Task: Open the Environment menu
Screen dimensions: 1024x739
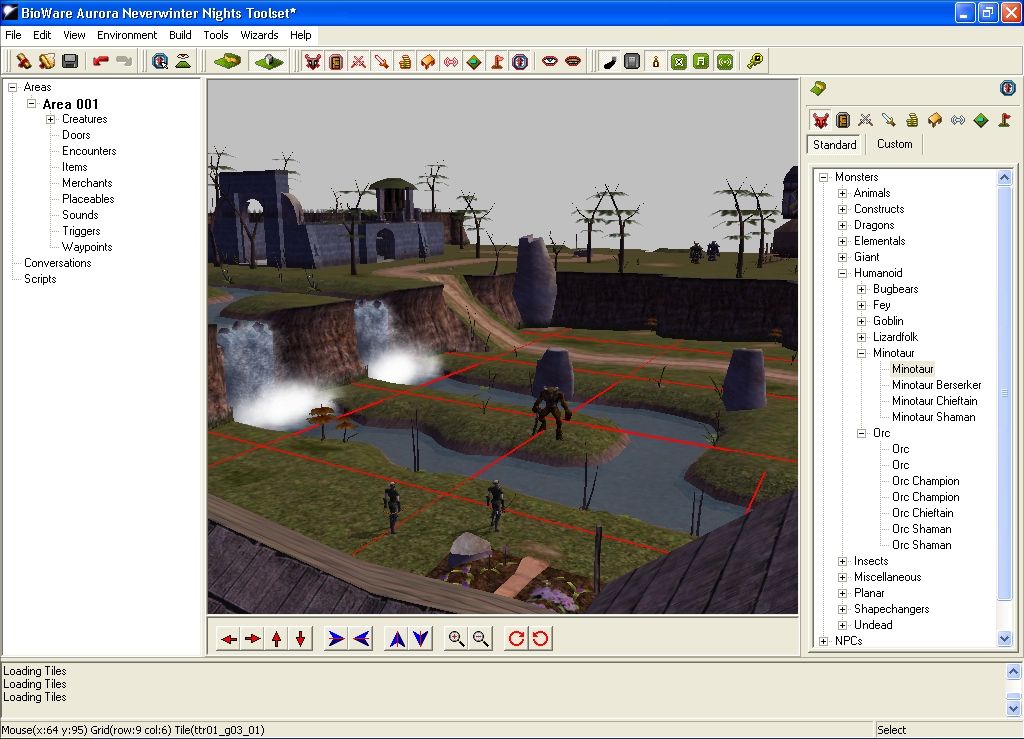Action: pyautogui.click(x=127, y=35)
